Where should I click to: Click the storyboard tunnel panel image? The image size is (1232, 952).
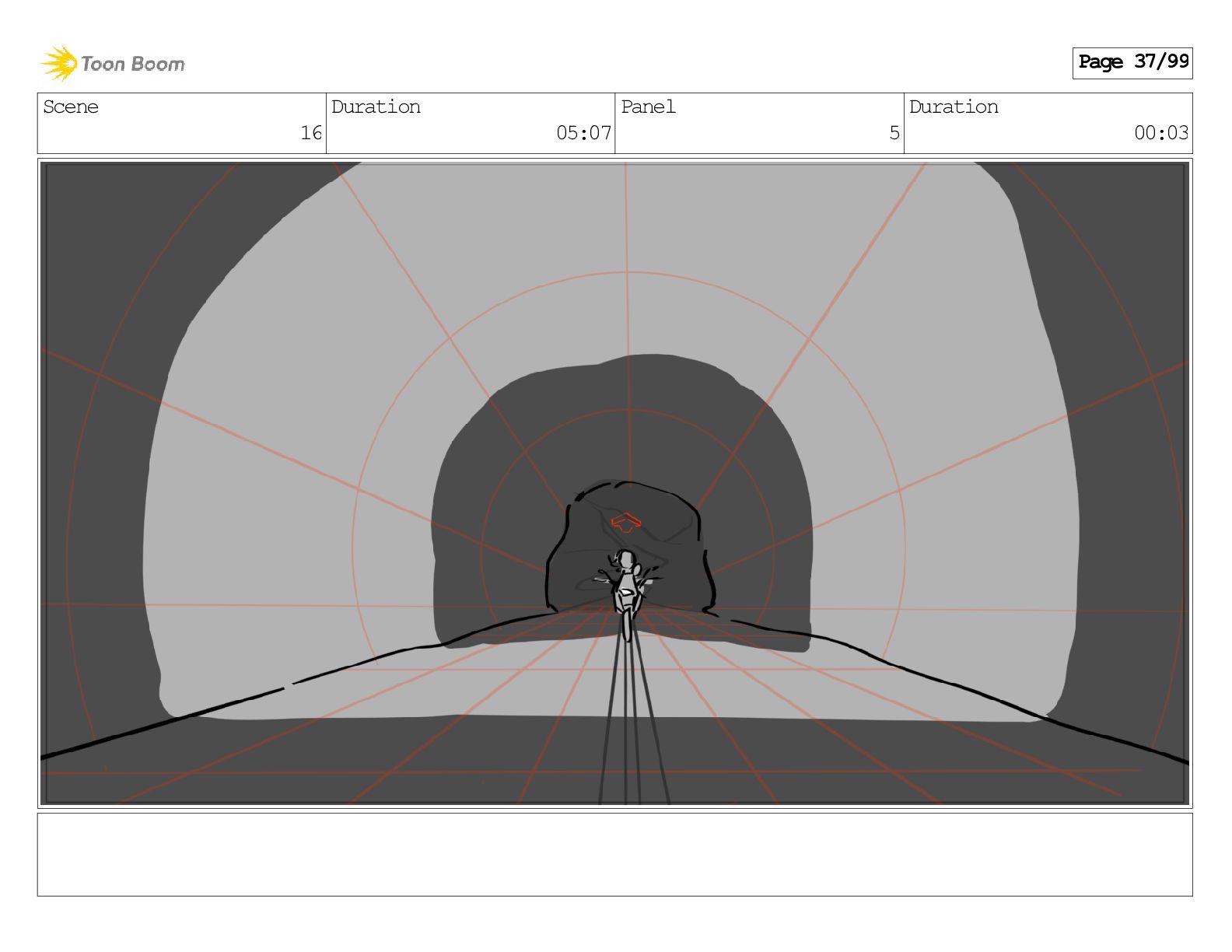coord(614,483)
